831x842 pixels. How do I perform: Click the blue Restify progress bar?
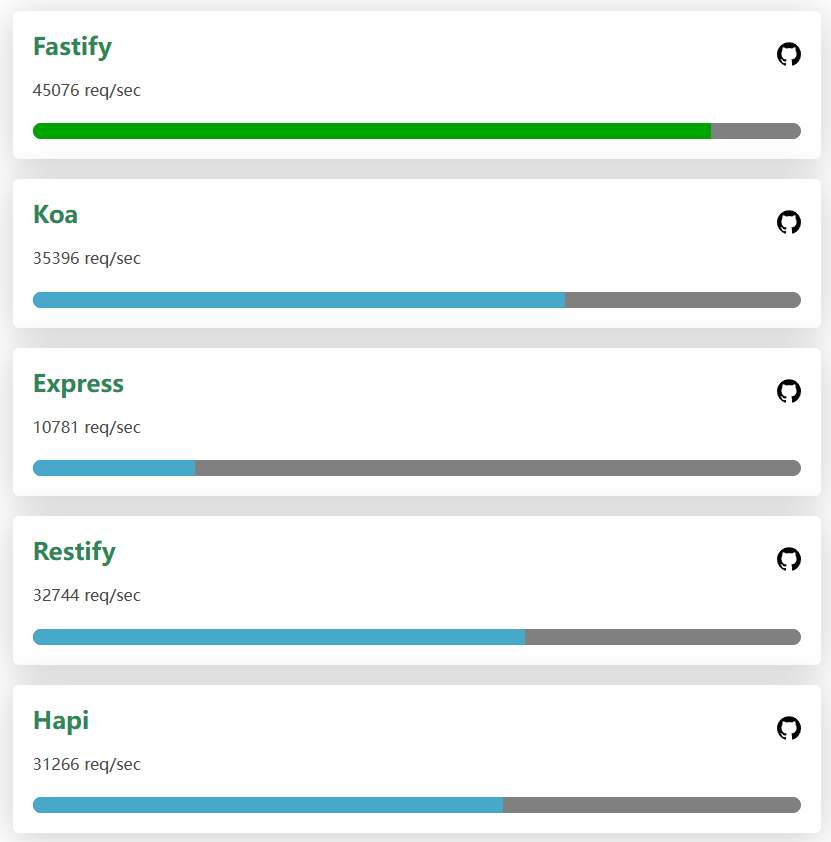coord(279,637)
